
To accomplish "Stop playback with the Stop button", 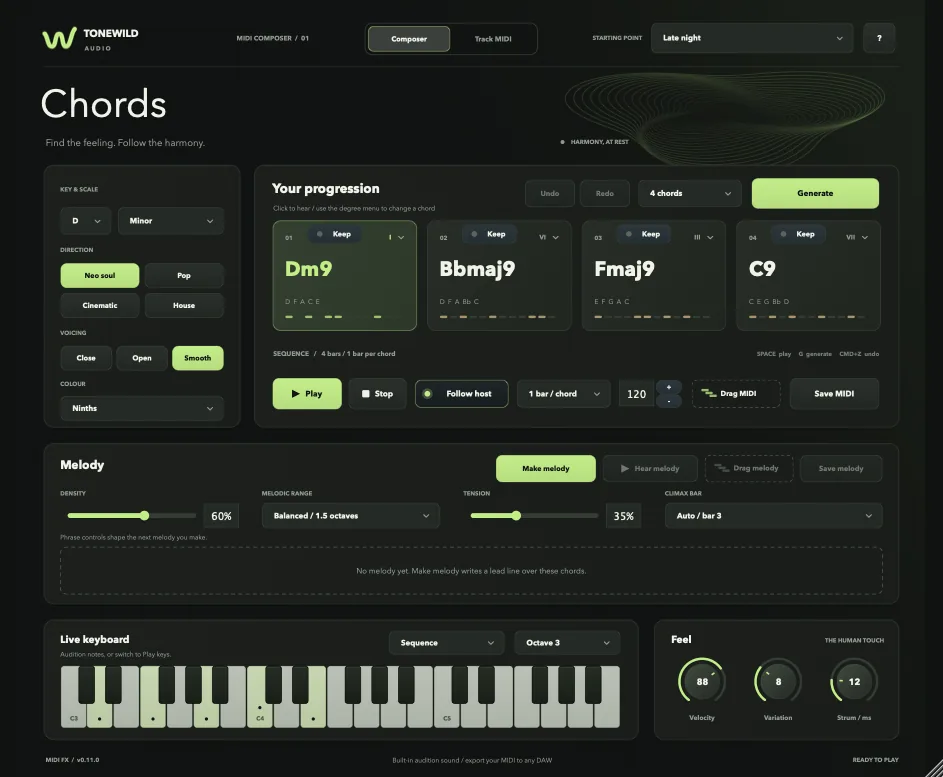I will (x=377, y=393).
